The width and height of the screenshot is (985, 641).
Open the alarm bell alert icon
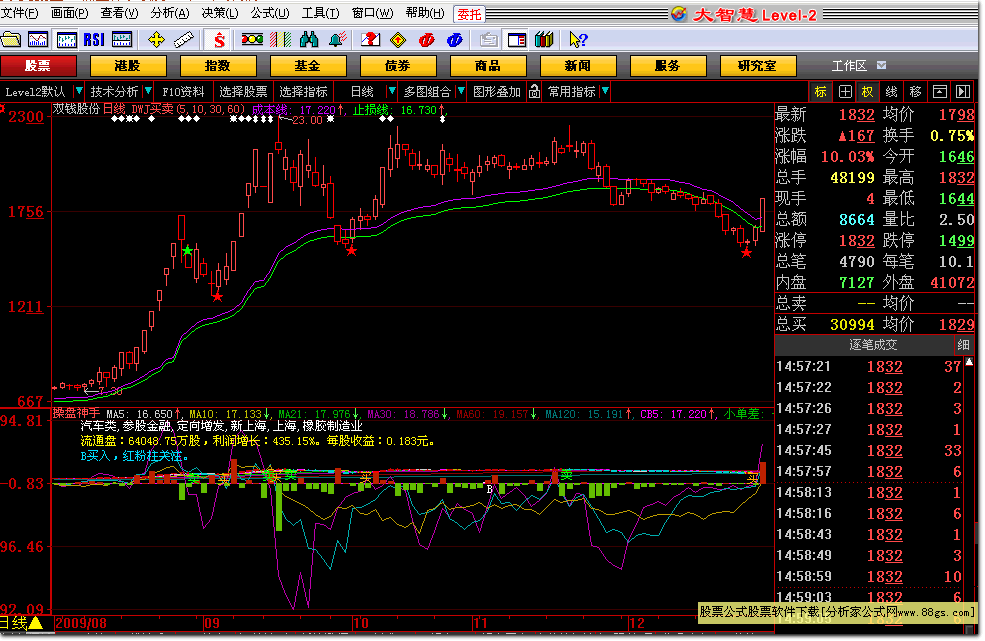tap(337, 40)
